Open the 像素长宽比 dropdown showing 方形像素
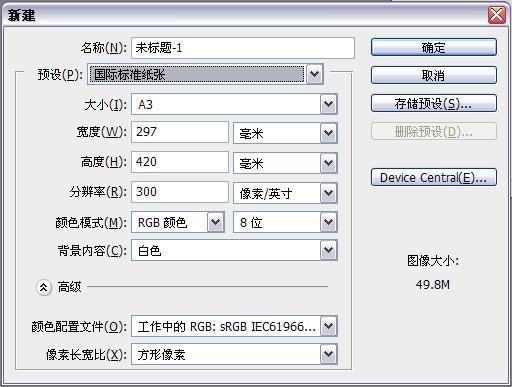 point(234,354)
